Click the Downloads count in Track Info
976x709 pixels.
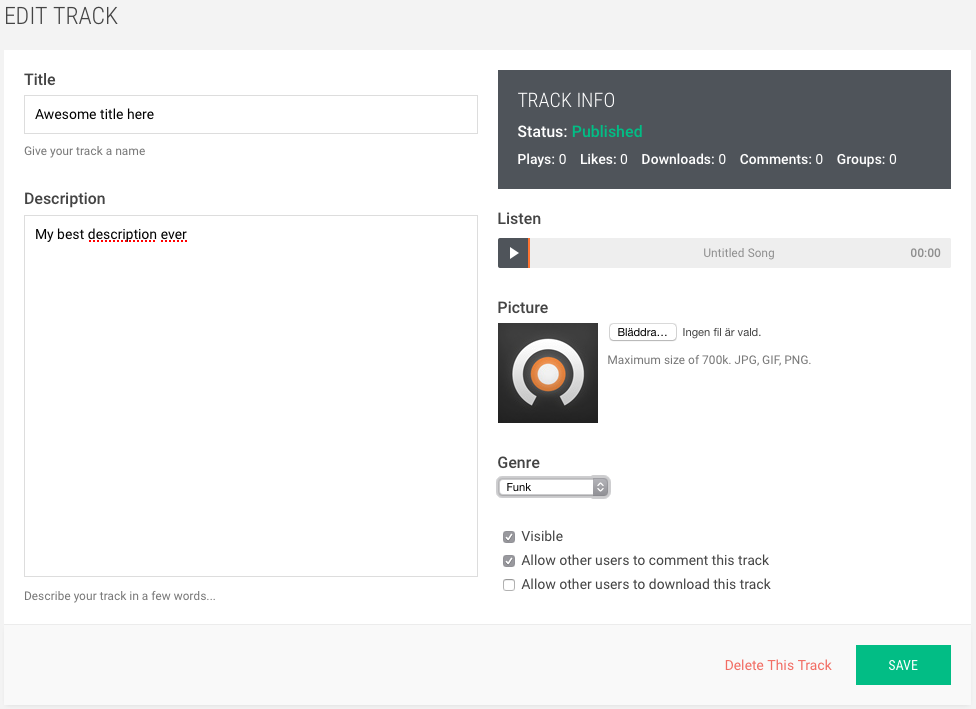tap(683, 159)
